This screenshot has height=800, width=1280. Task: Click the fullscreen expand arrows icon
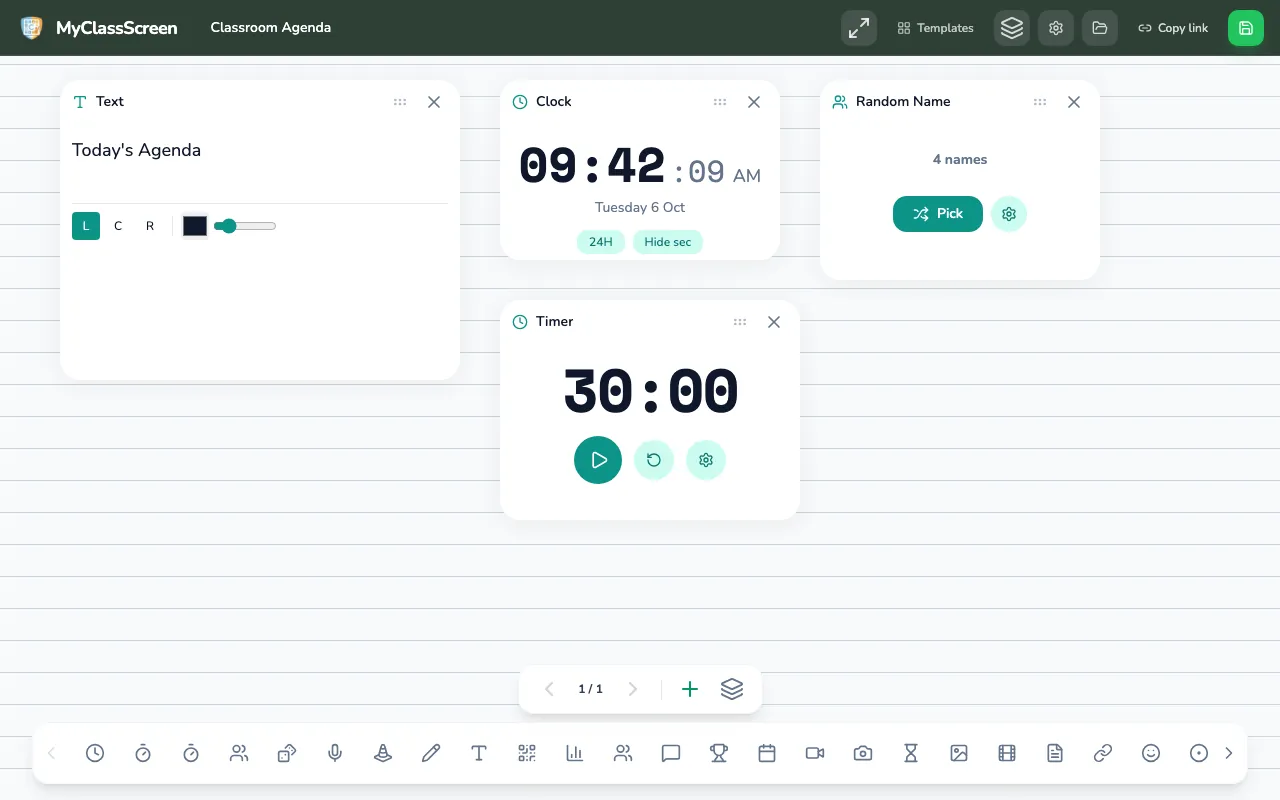pos(859,28)
